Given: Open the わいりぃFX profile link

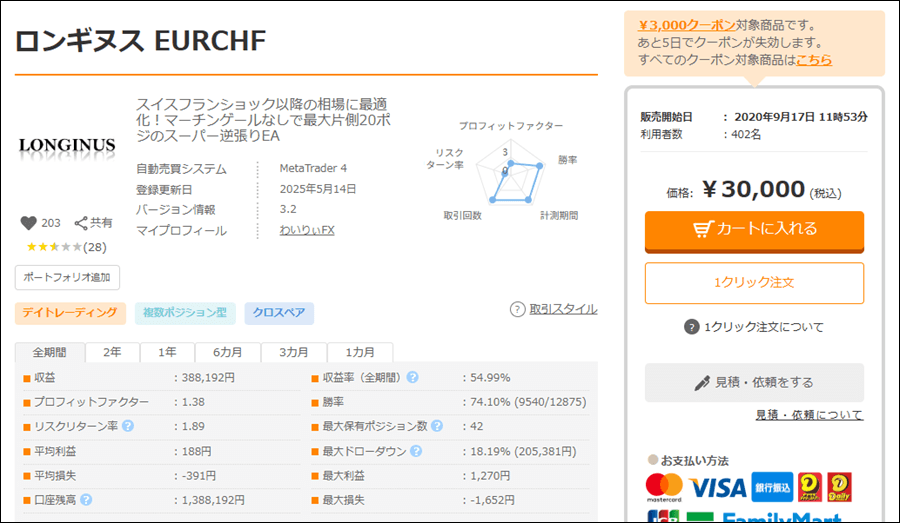Looking at the screenshot, I should pyautogui.click(x=307, y=230).
